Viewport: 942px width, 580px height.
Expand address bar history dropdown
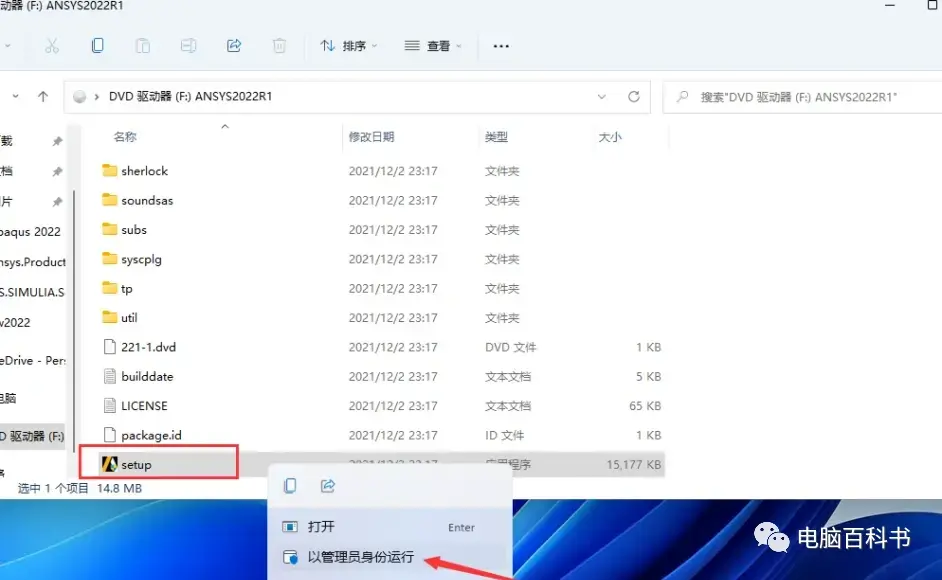click(601, 97)
